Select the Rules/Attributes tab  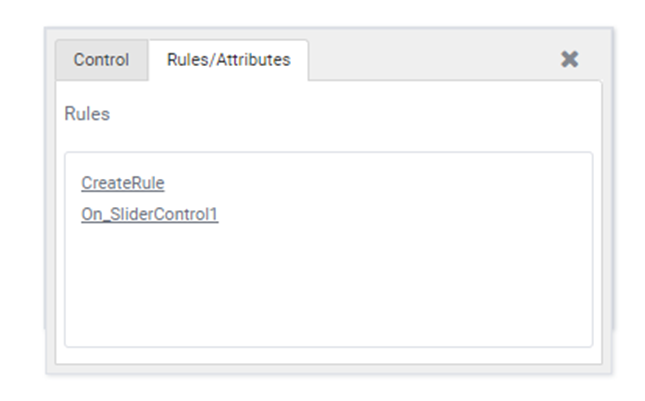229,60
